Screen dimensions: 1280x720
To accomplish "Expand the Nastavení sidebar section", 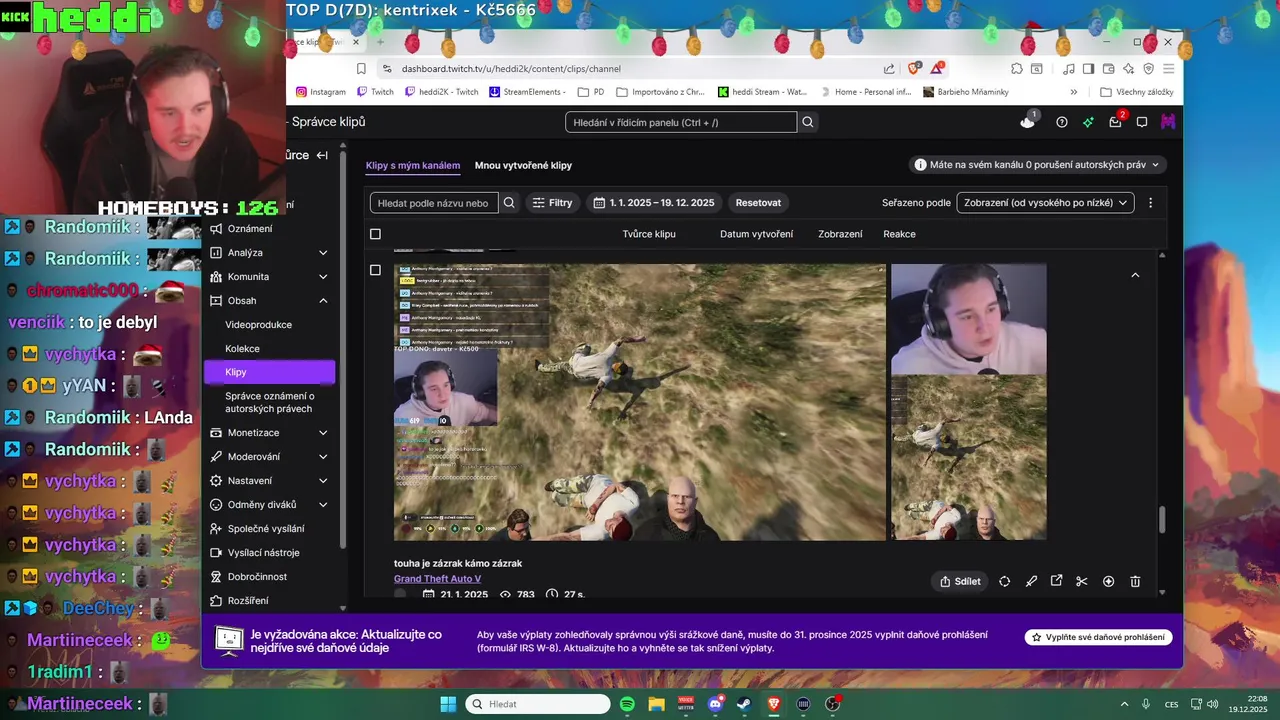I will coord(323,481).
